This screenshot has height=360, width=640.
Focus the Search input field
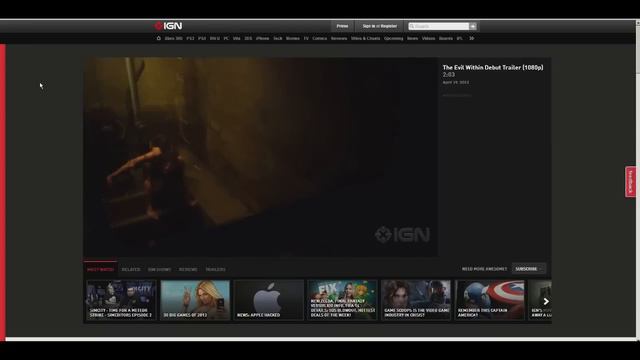click(439, 26)
